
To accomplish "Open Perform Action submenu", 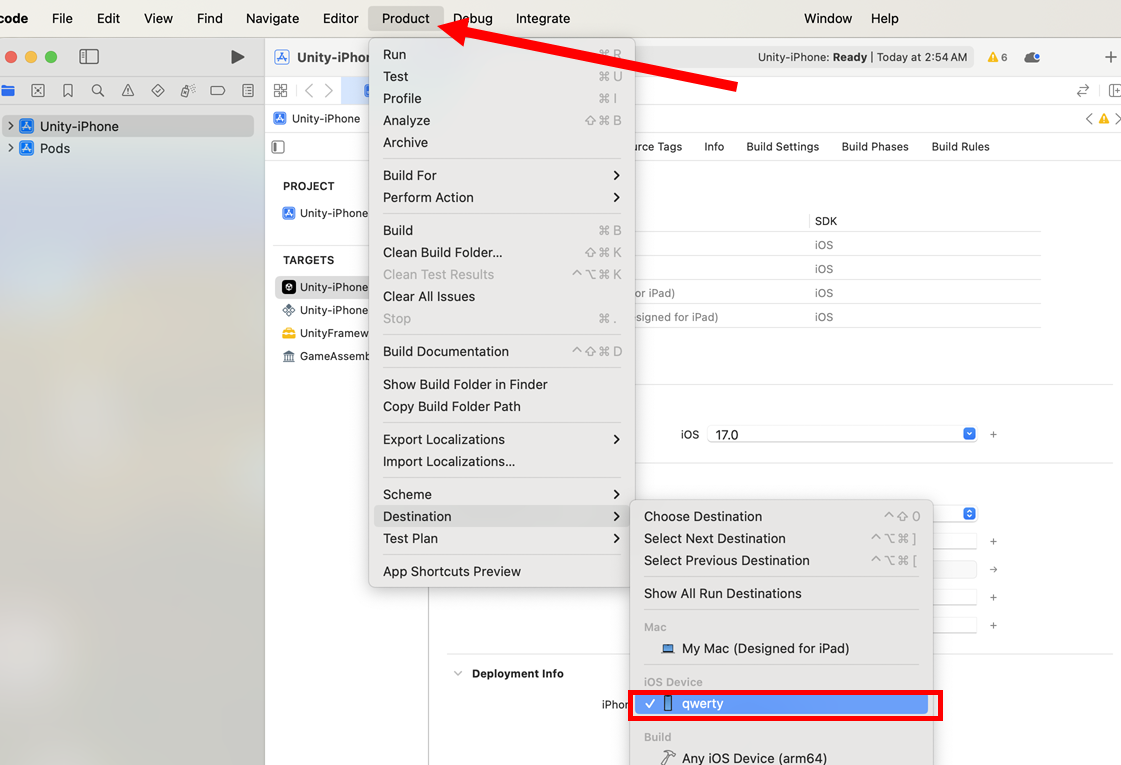I will 500,197.
